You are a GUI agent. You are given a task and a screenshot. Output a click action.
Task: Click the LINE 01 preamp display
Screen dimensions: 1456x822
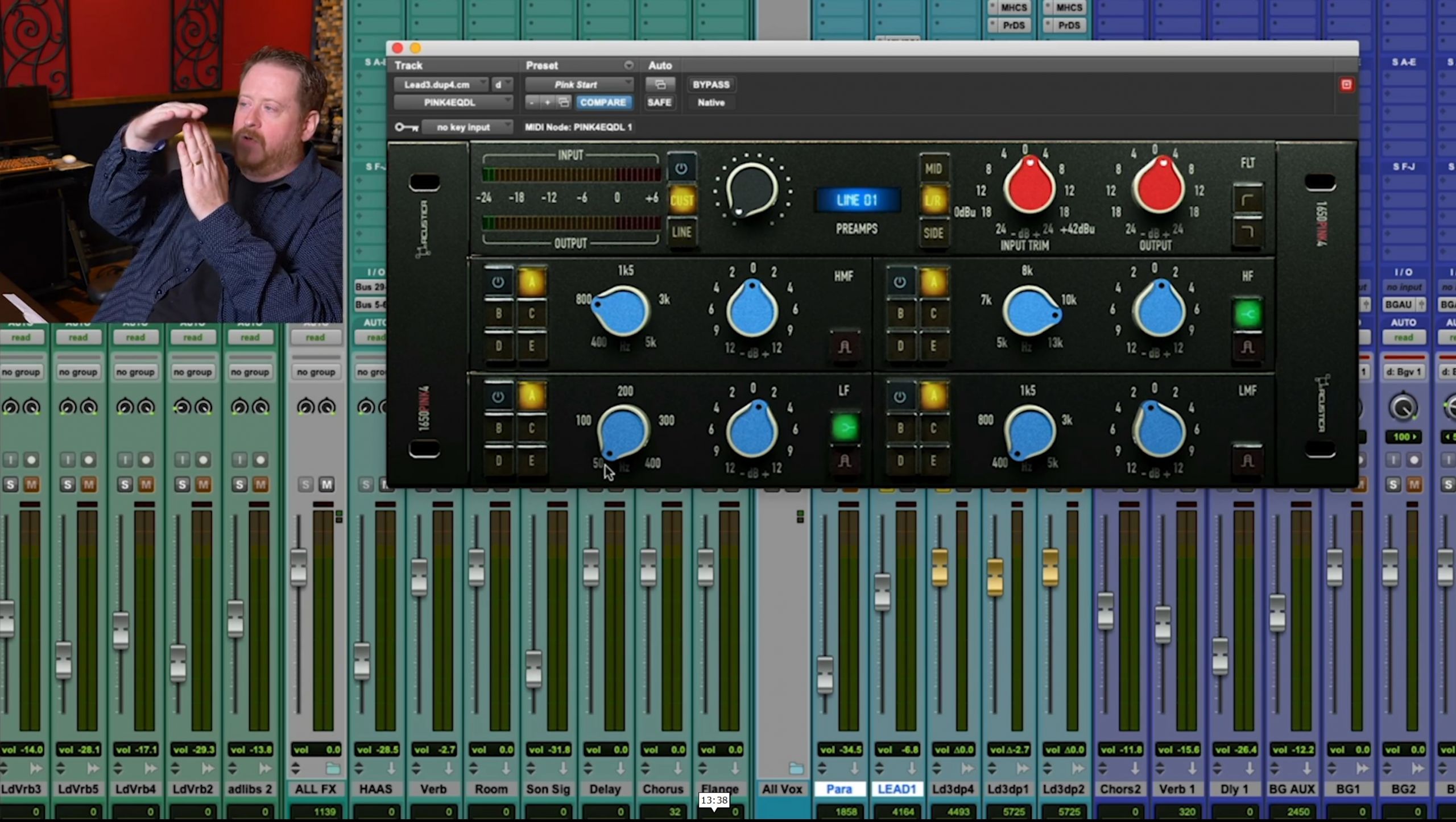[858, 200]
